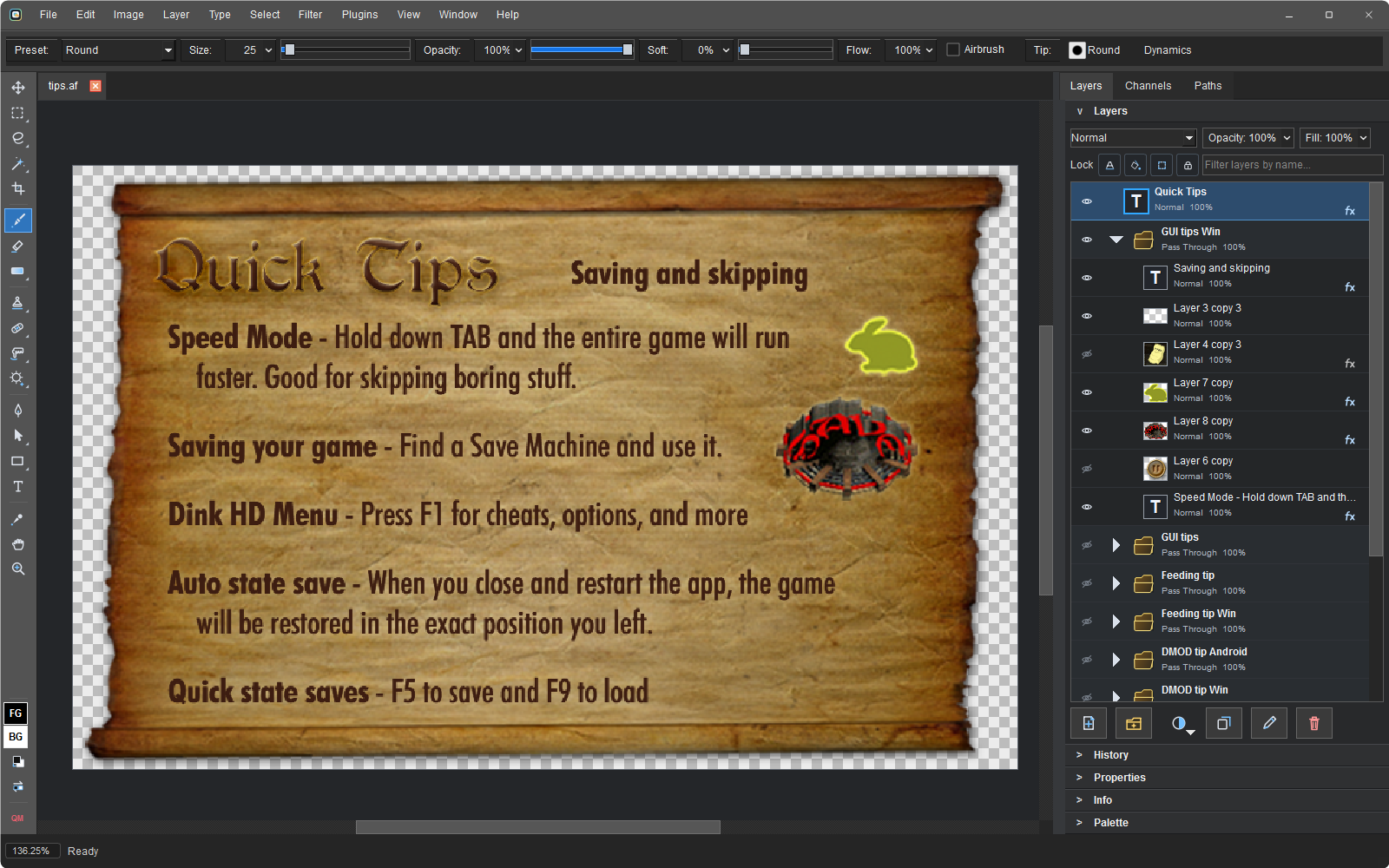
Task: Select the Eraser tool
Action: [x=17, y=247]
